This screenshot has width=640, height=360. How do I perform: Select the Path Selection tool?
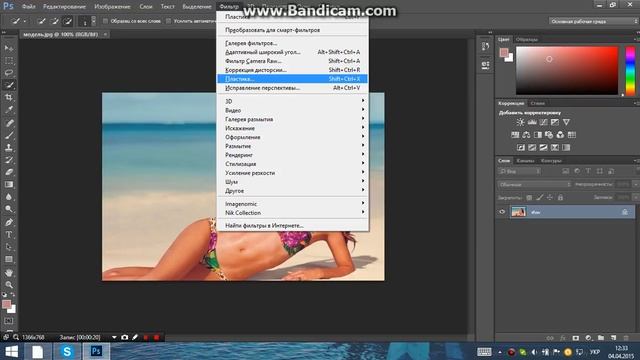9,247
